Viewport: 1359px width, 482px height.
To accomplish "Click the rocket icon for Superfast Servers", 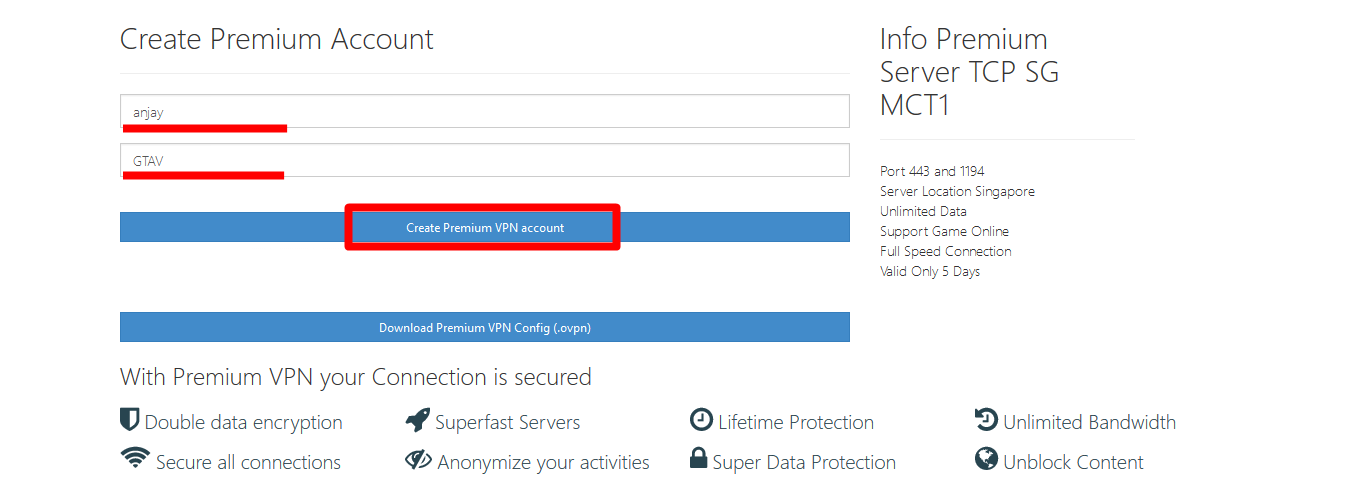I will tap(418, 421).
